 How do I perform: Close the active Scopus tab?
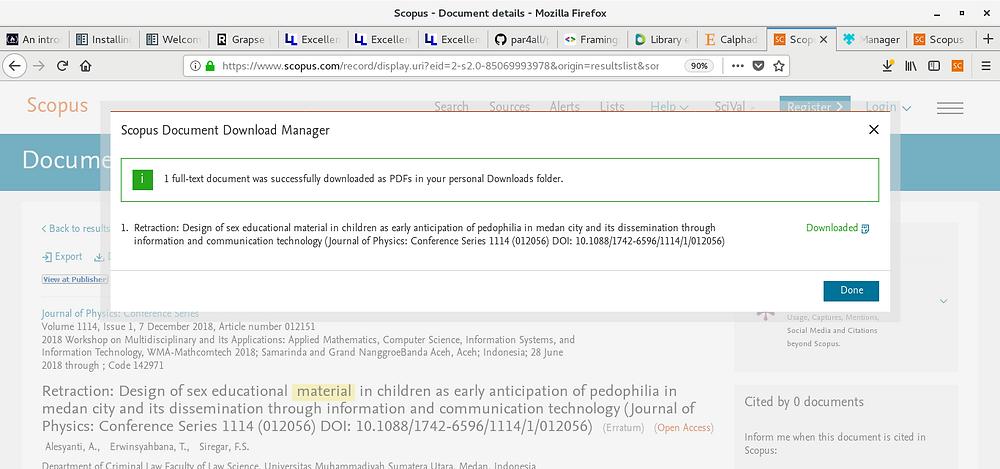click(x=823, y=40)
